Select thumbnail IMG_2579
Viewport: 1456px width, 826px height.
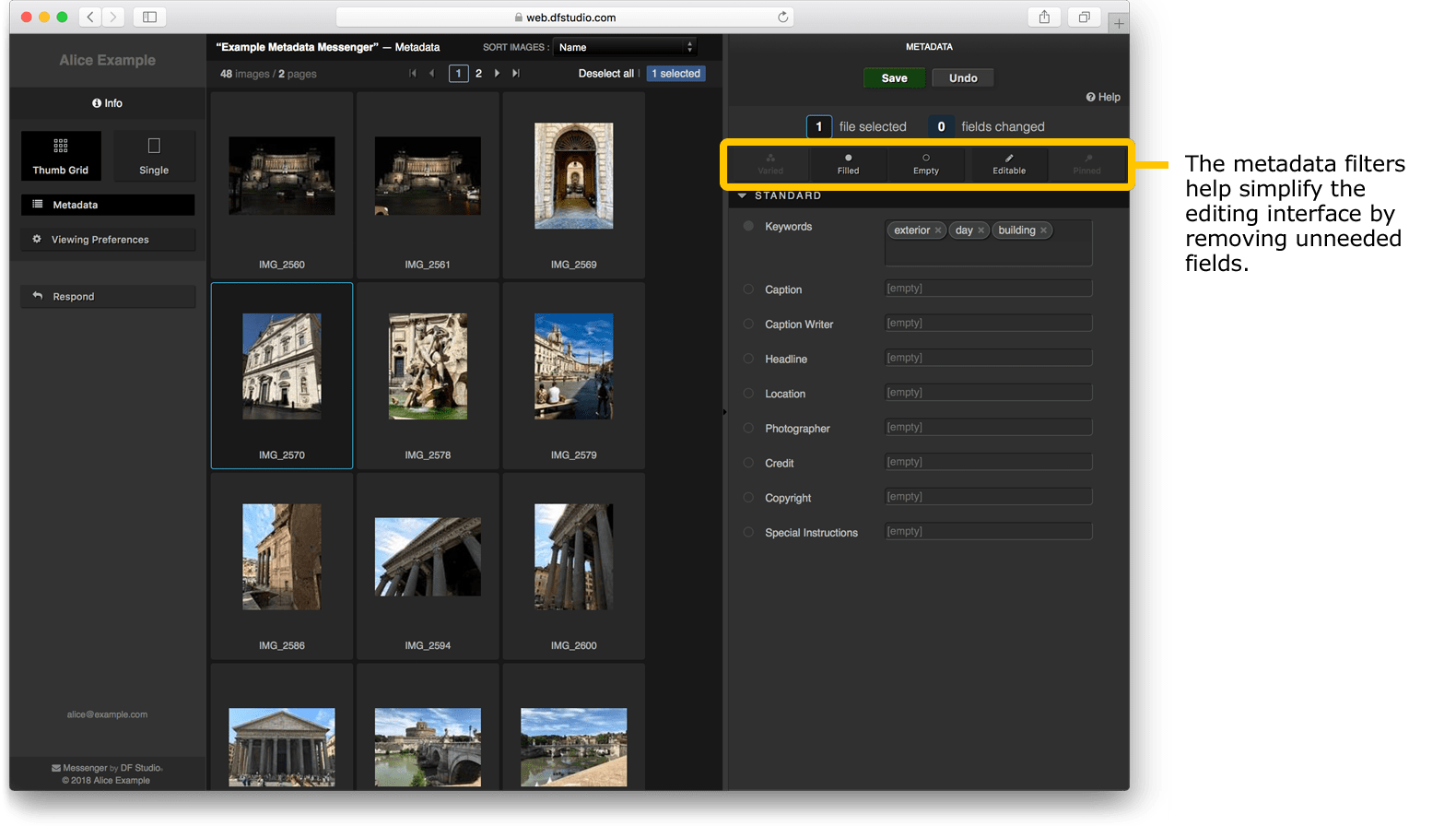pos(573,376)
